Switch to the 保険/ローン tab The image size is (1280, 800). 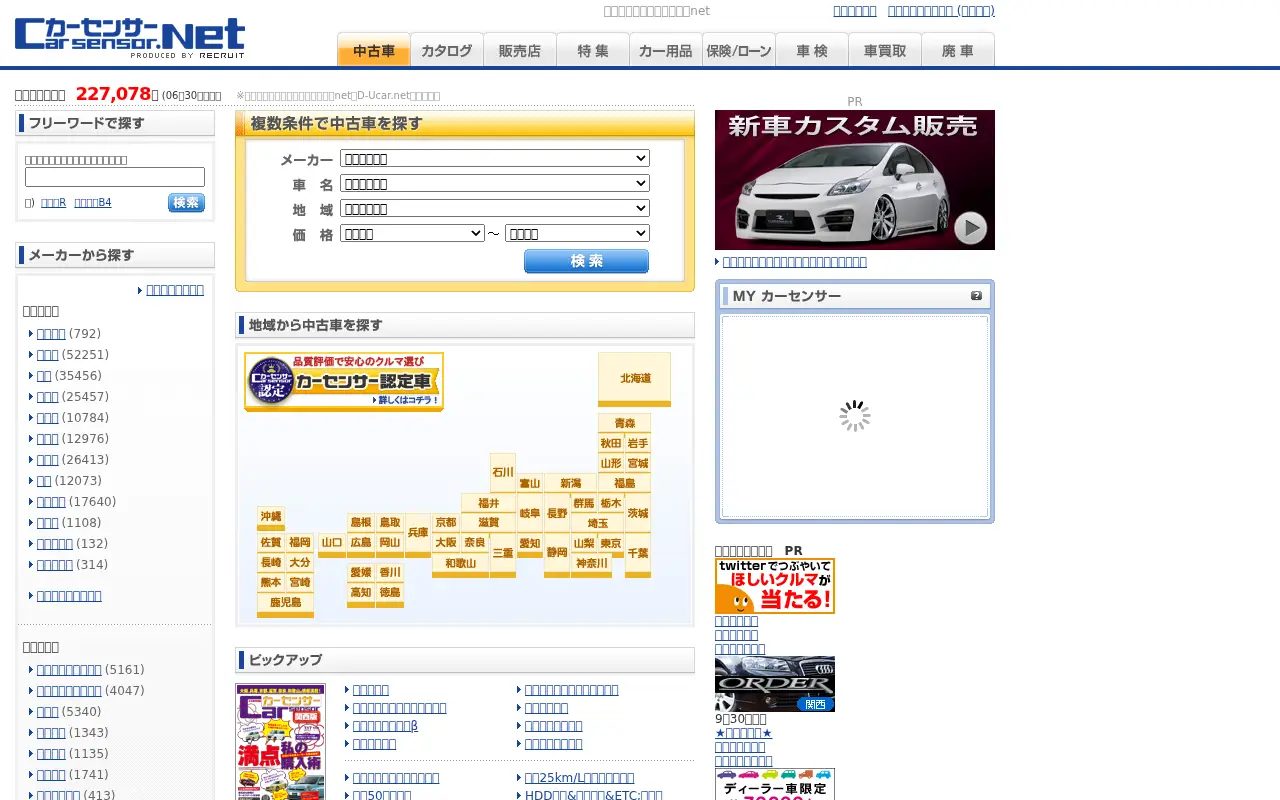(x=739, y=50)
